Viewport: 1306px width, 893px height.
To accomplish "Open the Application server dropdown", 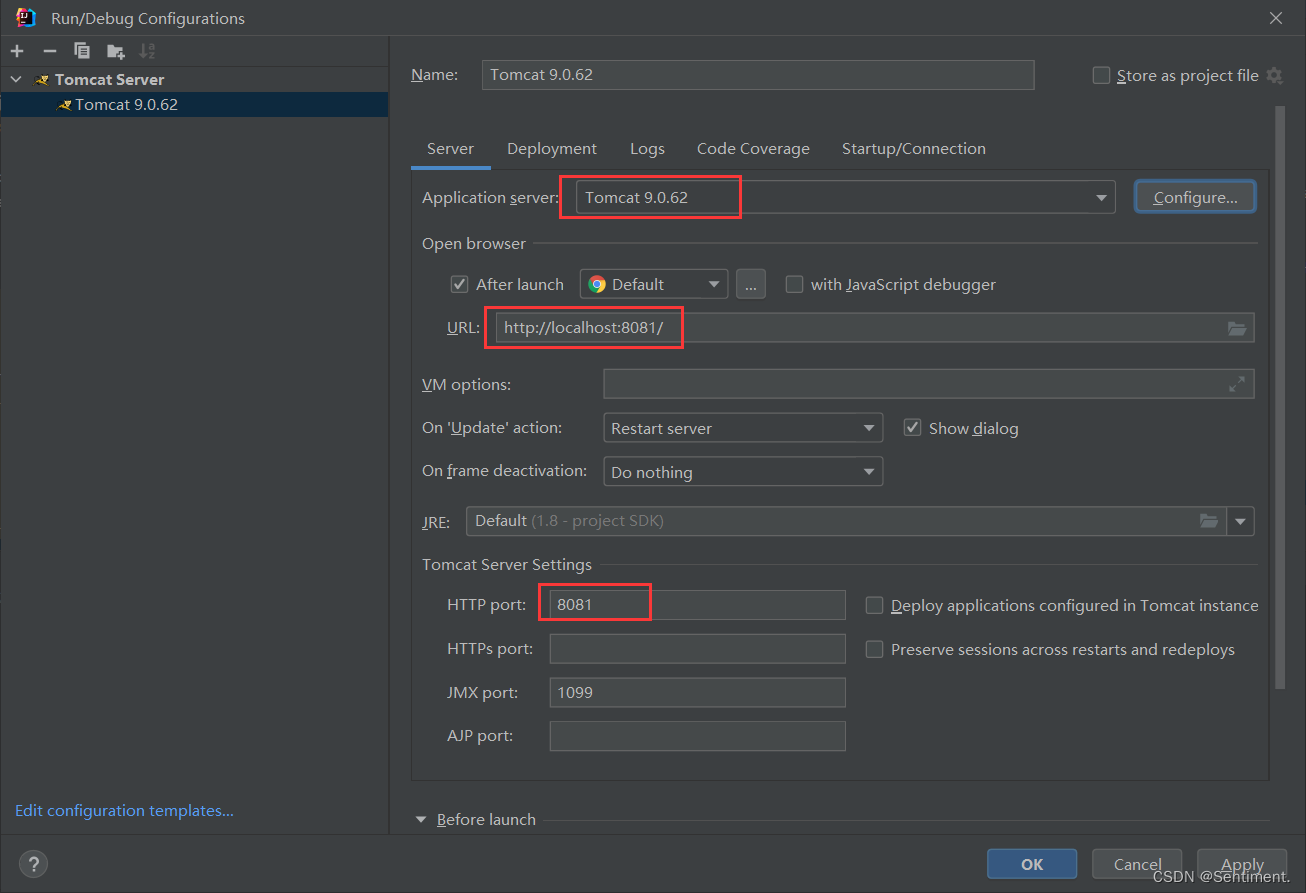I will click(845, 197).
